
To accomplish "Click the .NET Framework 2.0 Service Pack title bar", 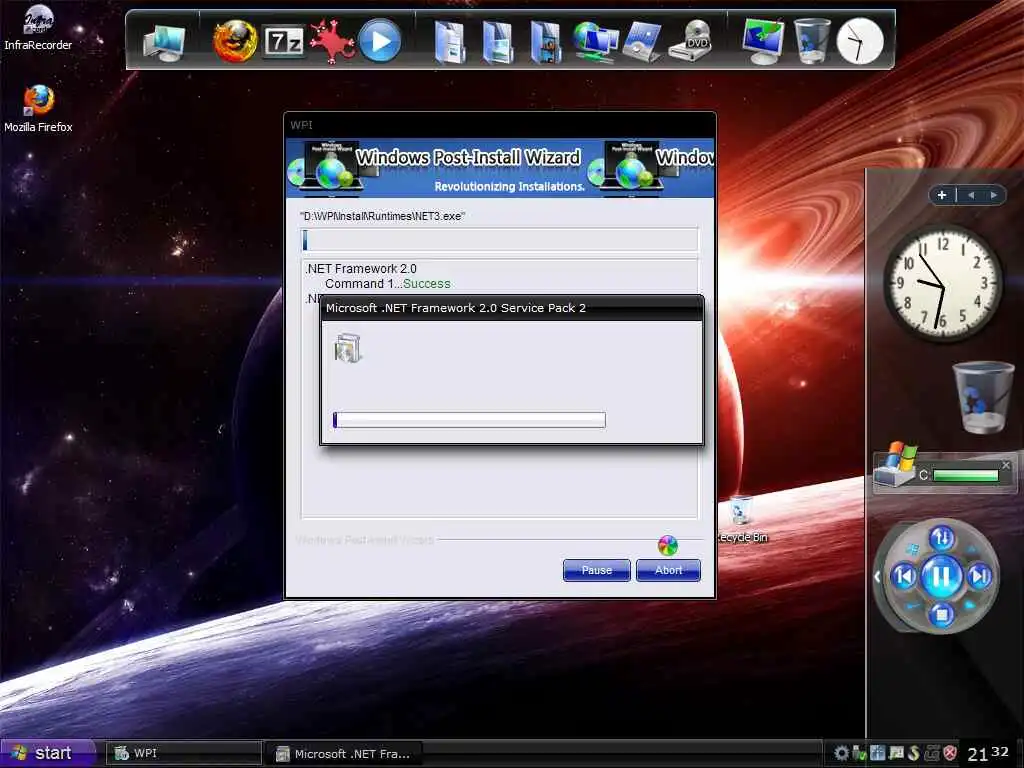I will (511, 308).
